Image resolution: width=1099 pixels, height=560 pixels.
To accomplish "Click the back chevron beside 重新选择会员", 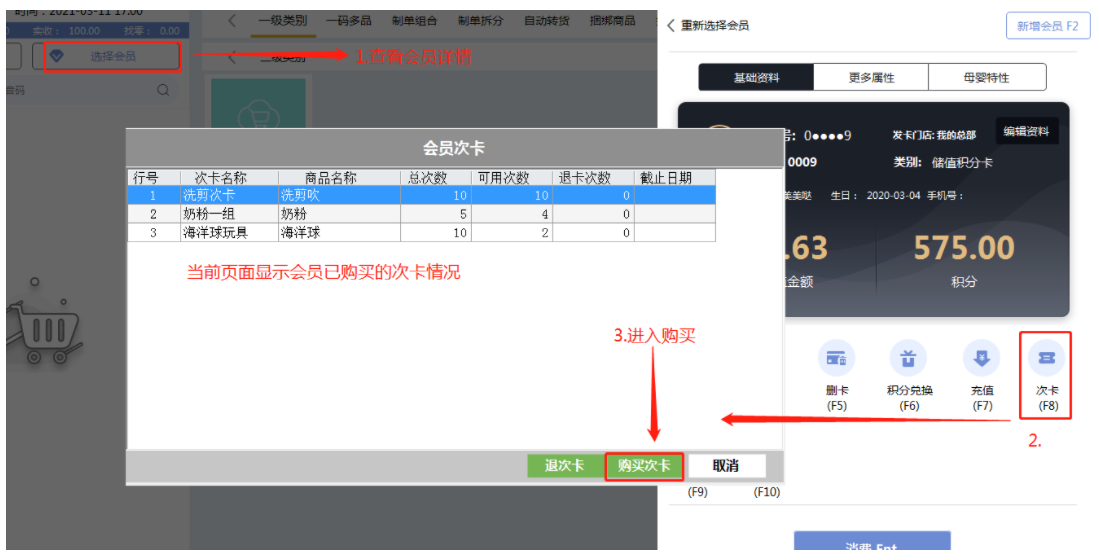I will (x=672, y=26).
